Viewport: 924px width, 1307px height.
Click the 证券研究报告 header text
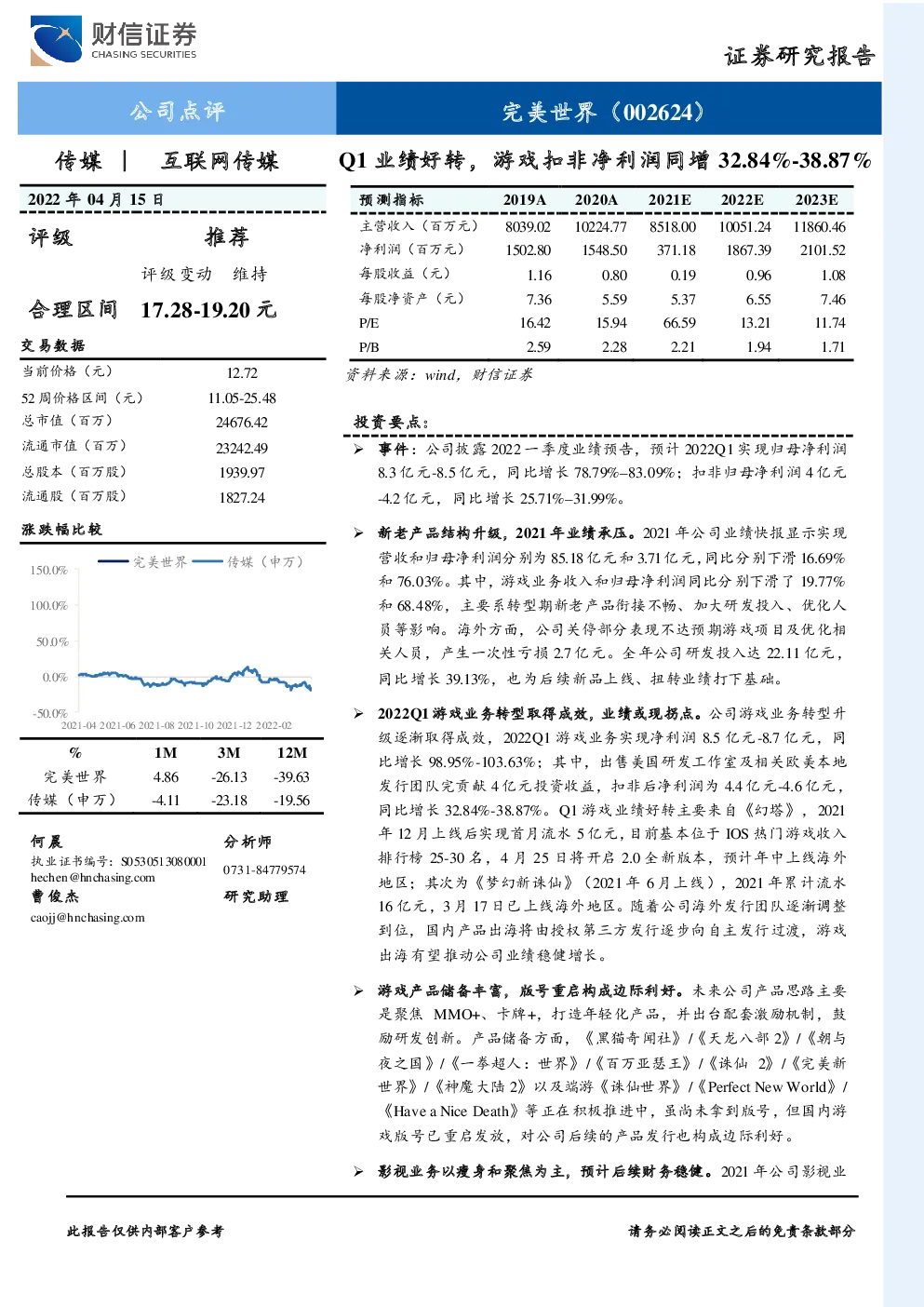coord(799,56)
